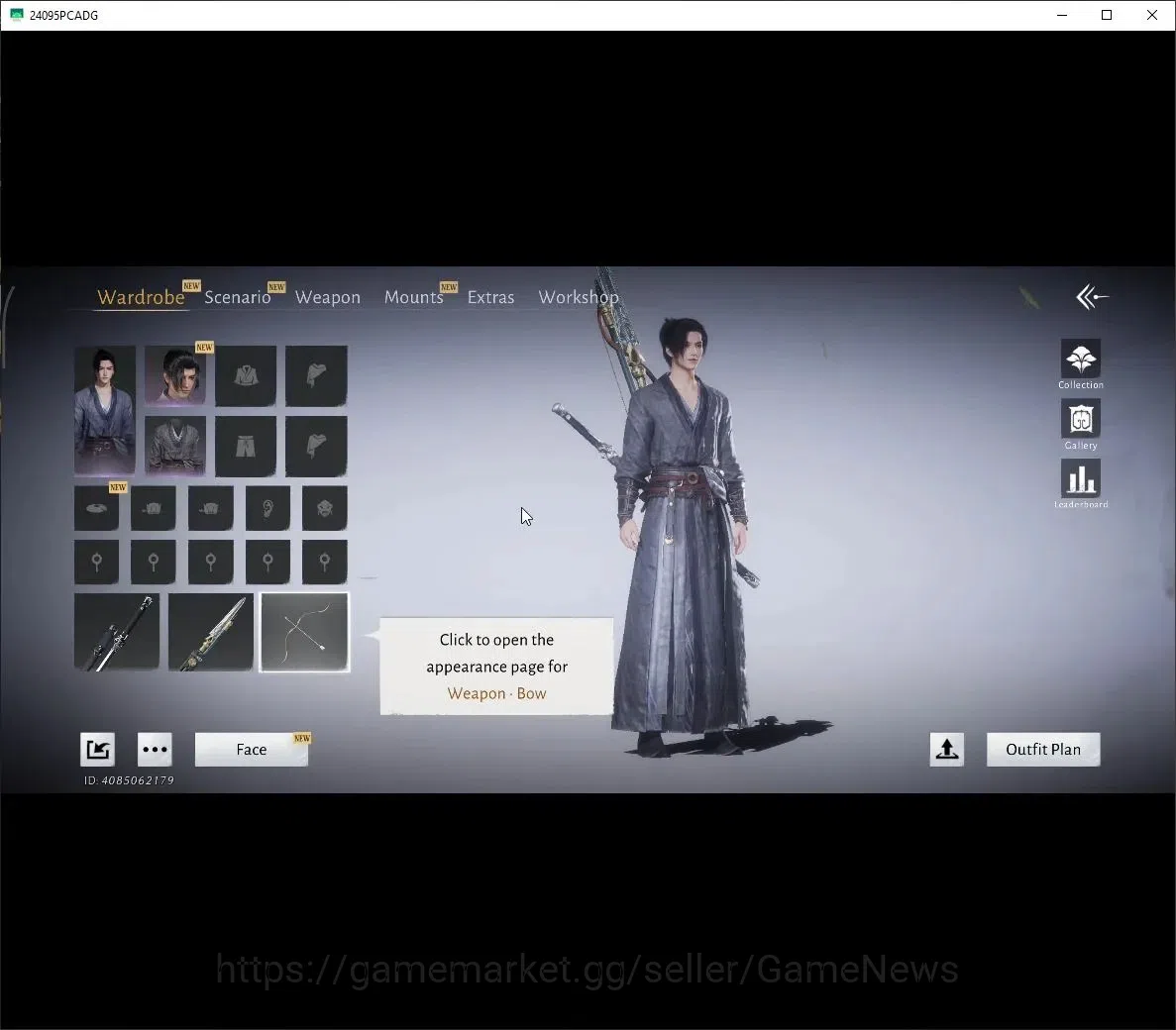The image size is (1176, 1030).
Task: Open the empty jacket clothing slot
Action: [246, 375]
